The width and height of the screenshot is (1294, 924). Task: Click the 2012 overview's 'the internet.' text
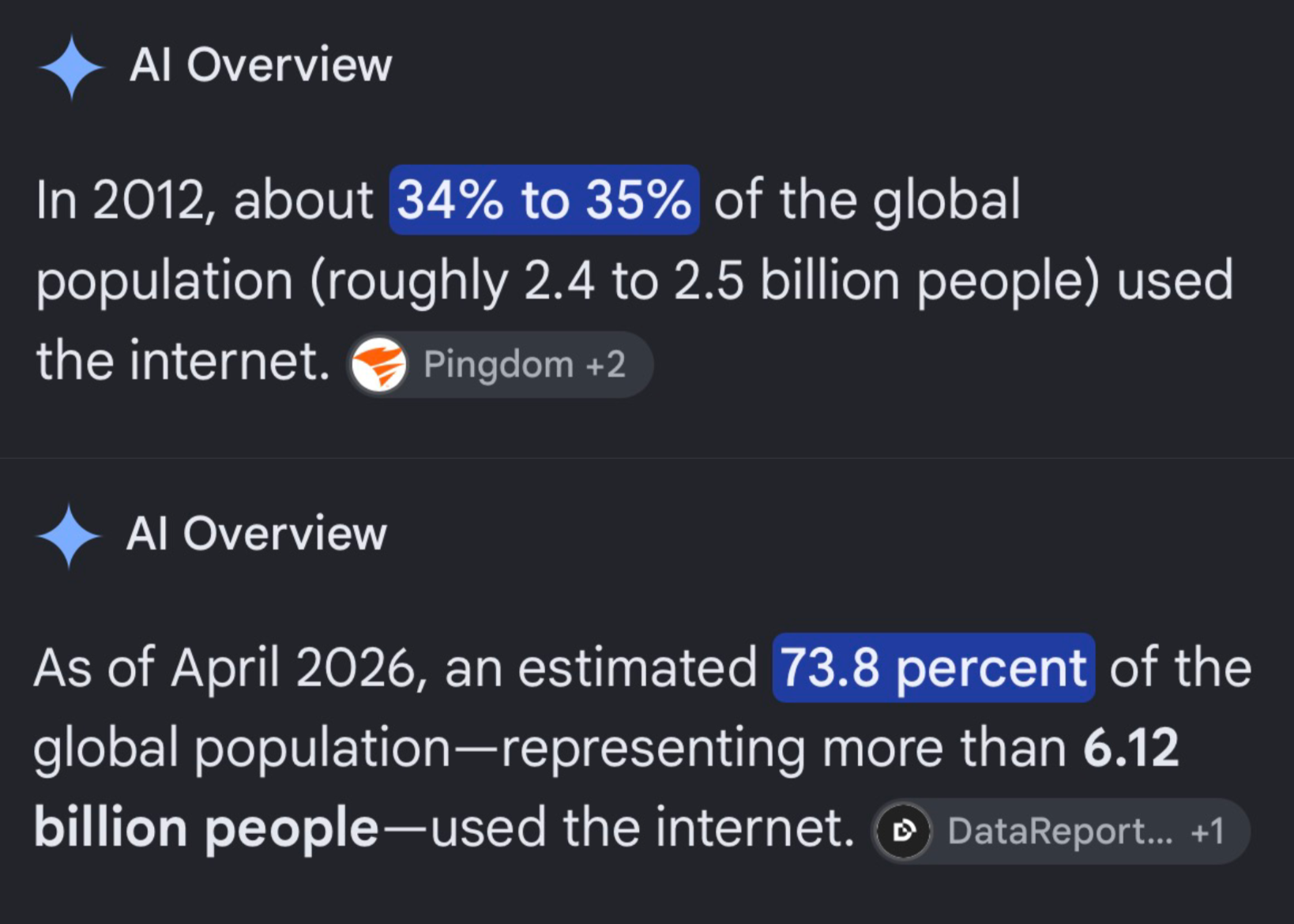(x=183, y=361)
